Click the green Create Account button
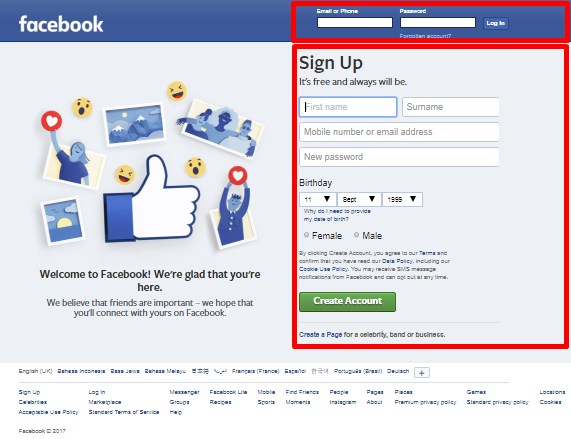Image resolution: width=571 pixels, height=439 pixels. (347, 301)
